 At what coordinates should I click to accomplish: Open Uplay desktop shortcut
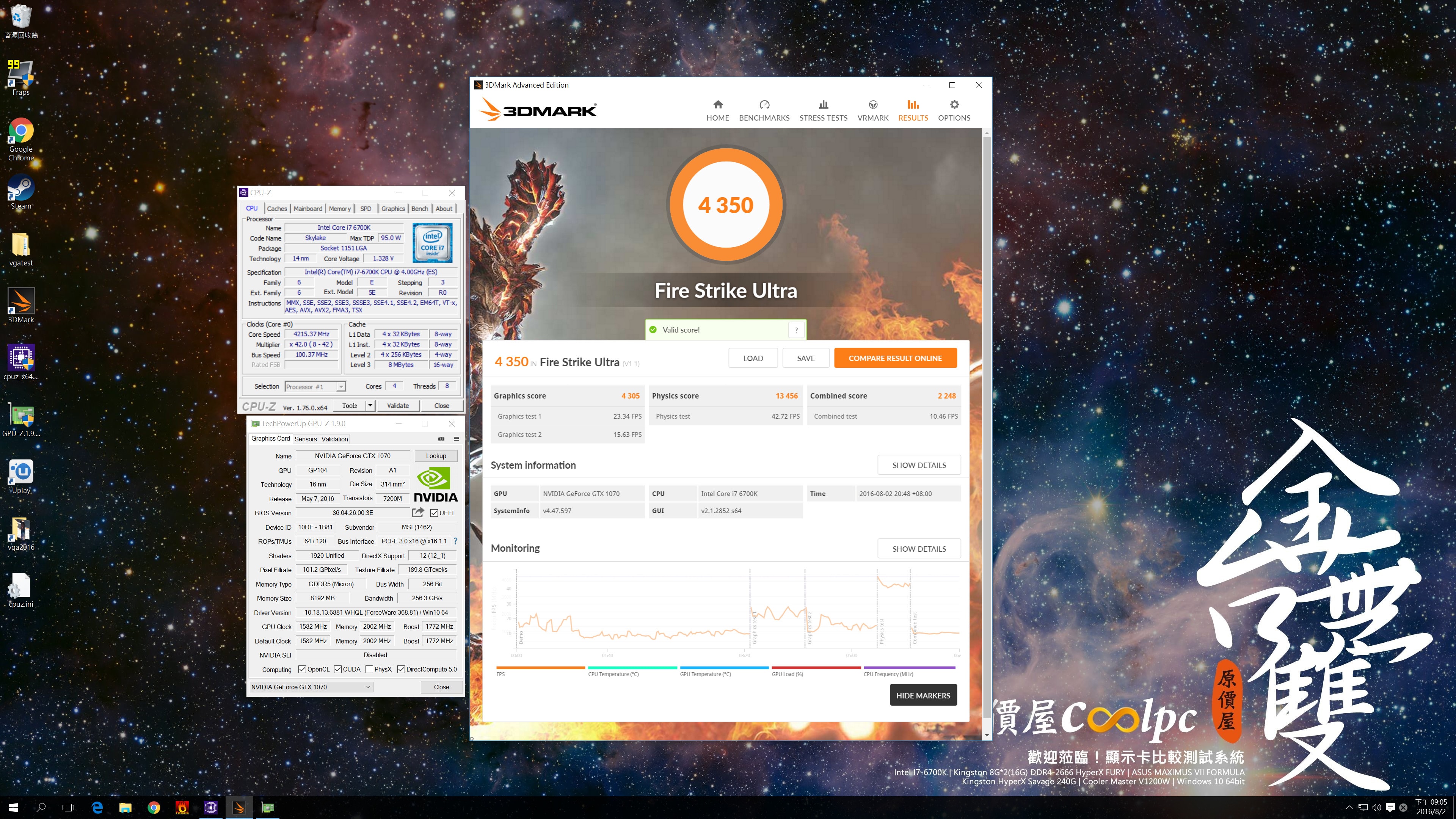coord(21,477)
